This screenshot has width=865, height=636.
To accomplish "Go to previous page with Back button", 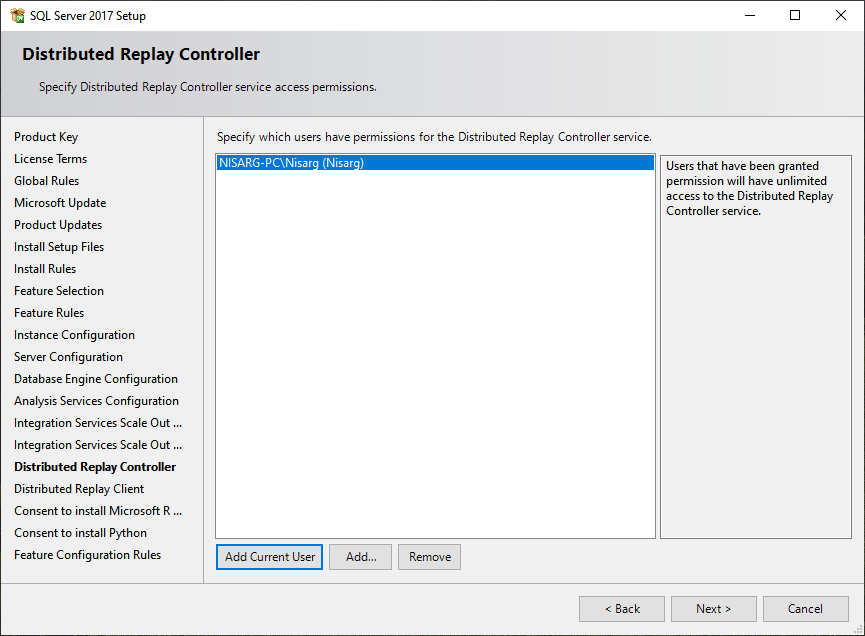I will pyautogui.click(x=622, y=608).
